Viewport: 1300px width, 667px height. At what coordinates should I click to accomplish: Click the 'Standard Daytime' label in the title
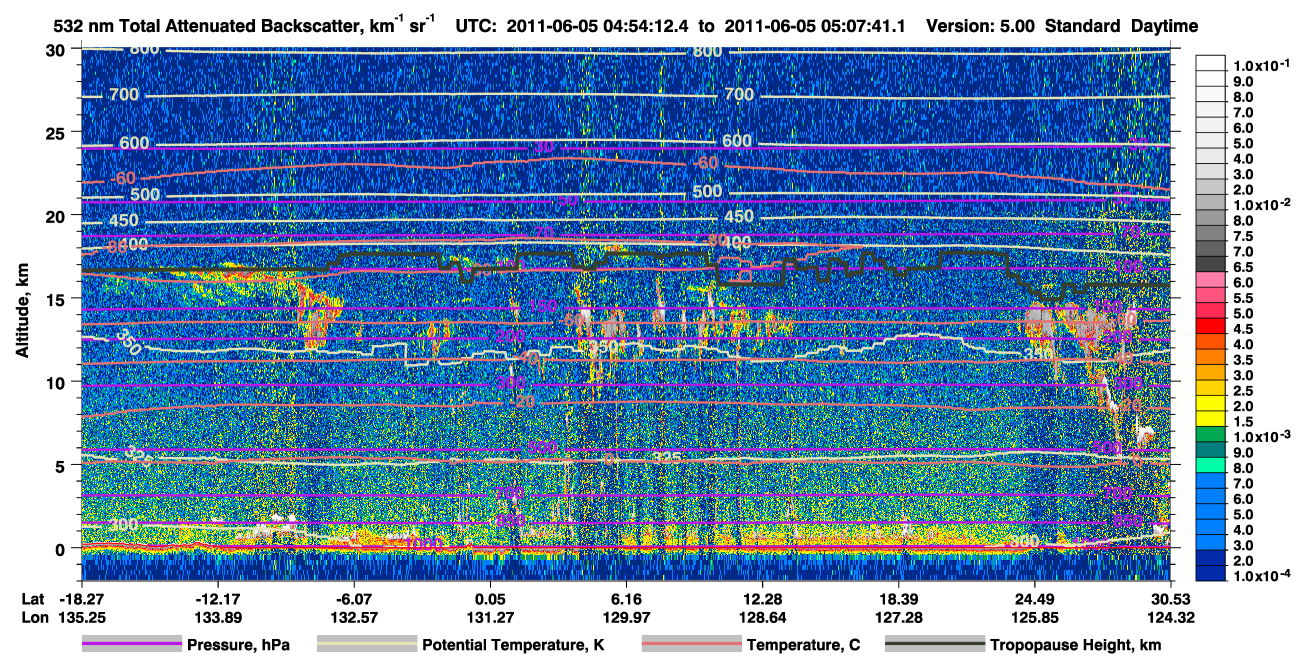(x=1121, y=27)
